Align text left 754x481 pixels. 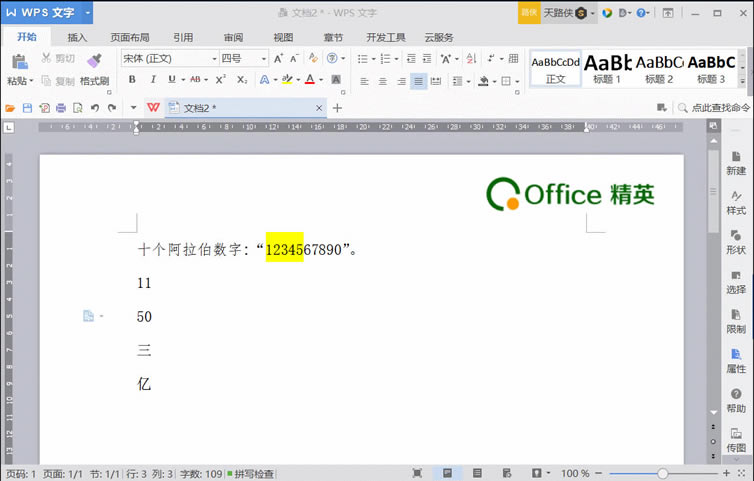point(364,81)
